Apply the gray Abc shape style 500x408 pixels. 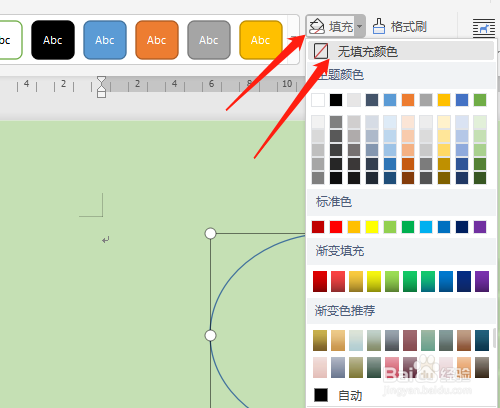point(209,40)
